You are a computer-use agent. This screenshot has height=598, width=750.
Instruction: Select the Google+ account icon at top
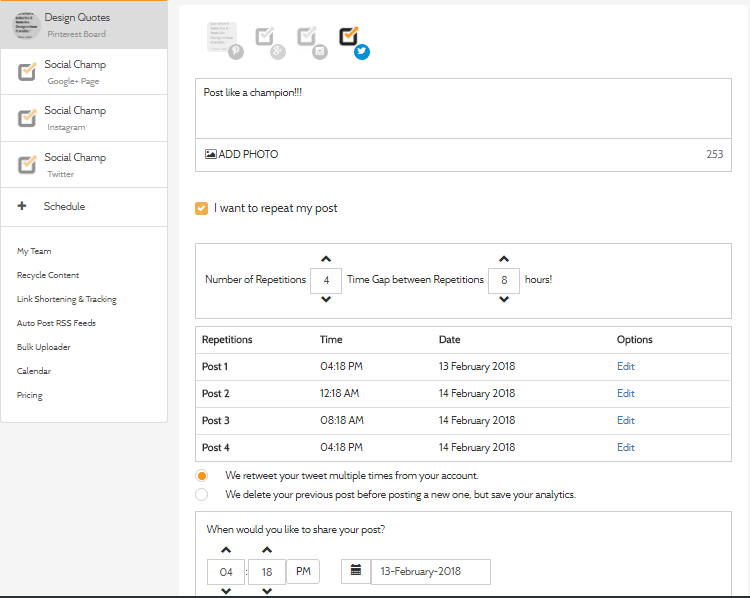tap(269, 42)
